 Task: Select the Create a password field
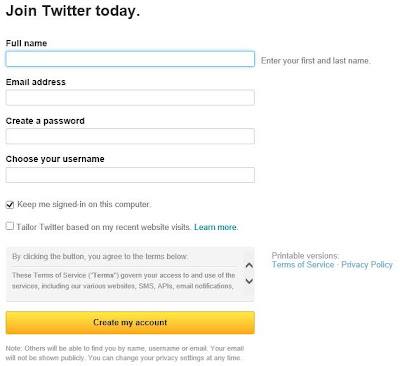(130, 136)
